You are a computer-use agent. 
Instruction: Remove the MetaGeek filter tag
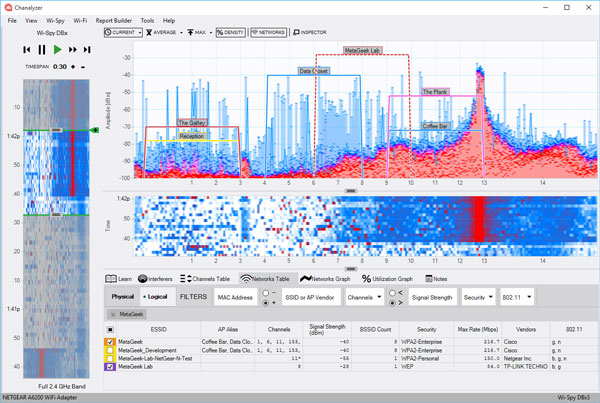113,315
